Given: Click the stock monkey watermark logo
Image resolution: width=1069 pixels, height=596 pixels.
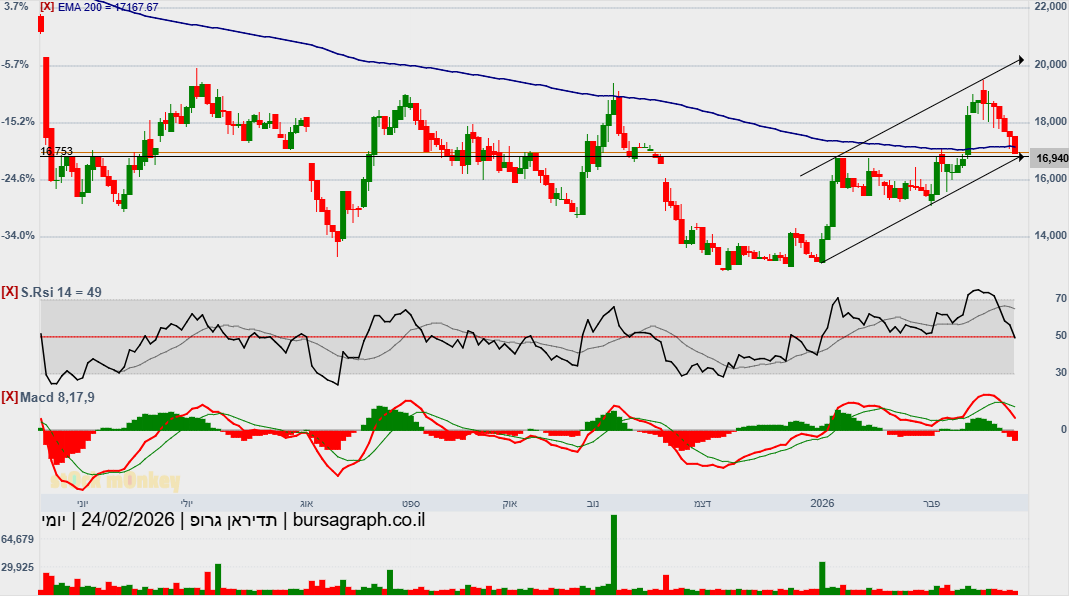Looking at the screenshot, I should coord(115,481).
